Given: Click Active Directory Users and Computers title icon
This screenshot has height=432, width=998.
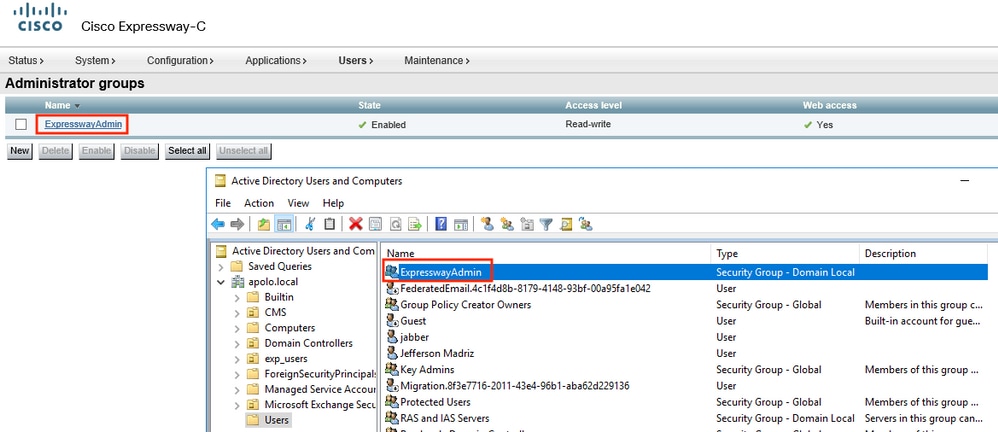Looking at the screenshot, I should coord(220,181).
